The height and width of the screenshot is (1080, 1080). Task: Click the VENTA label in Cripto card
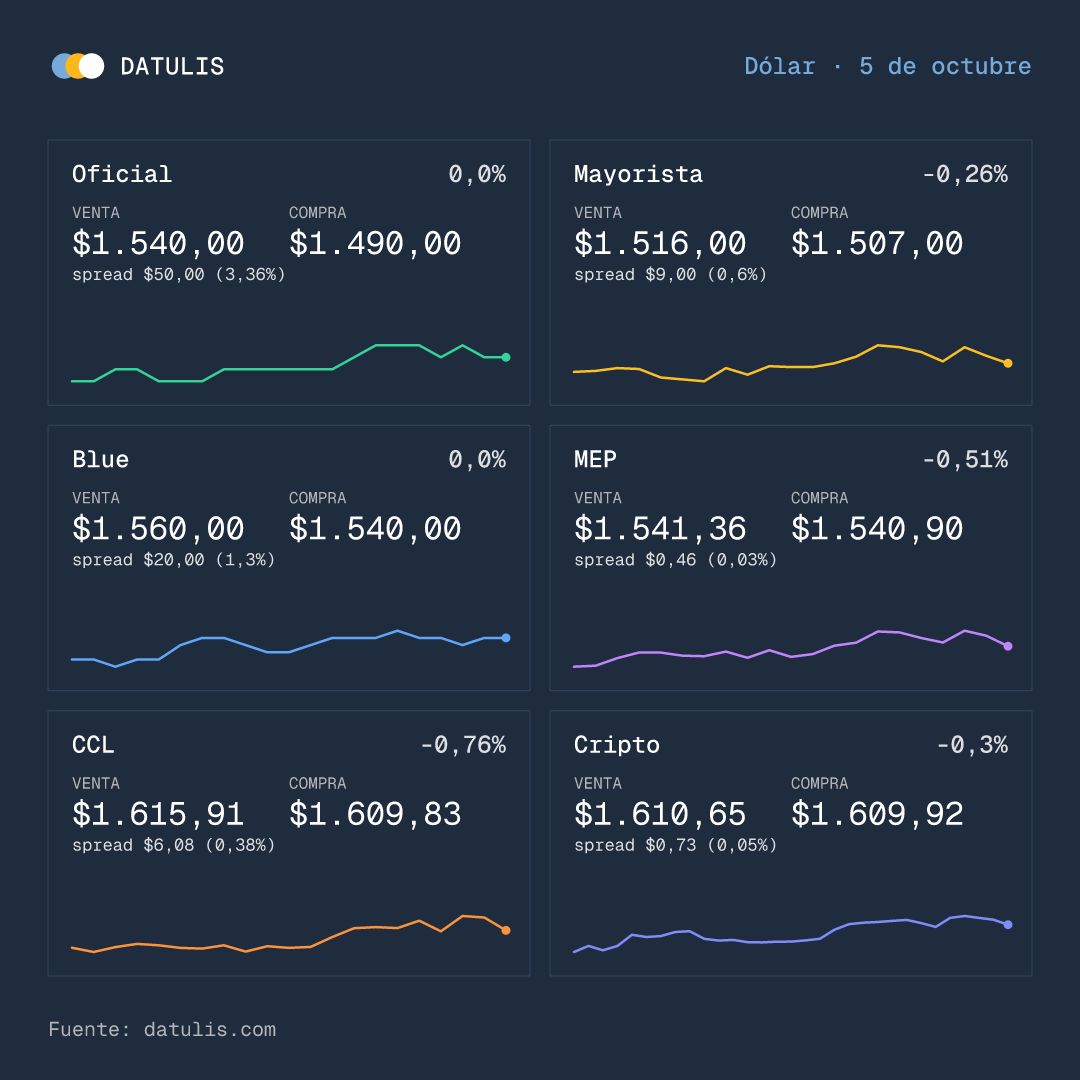coord(598,782)
